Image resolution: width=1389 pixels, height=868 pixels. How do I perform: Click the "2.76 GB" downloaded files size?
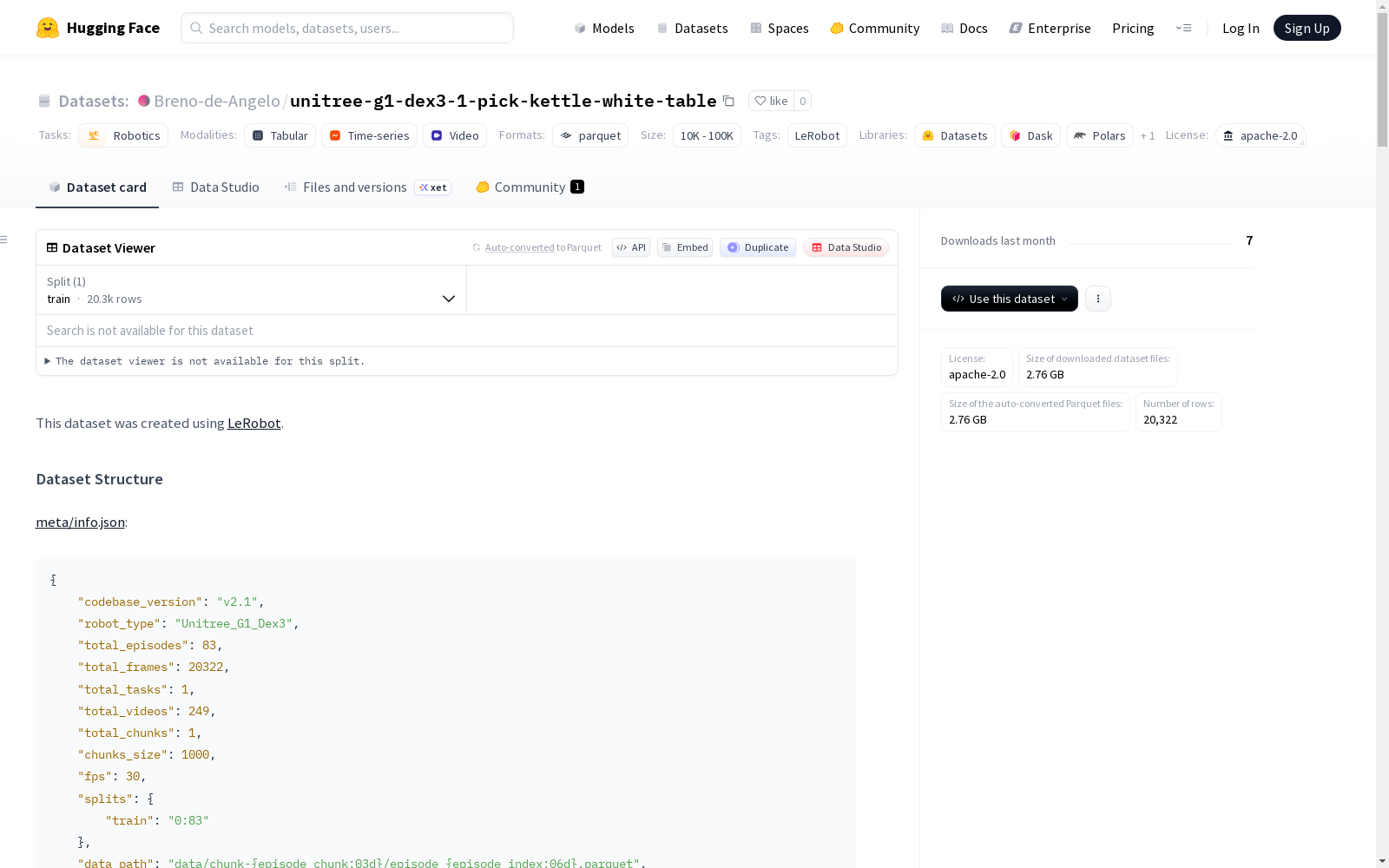(1045, 375)
